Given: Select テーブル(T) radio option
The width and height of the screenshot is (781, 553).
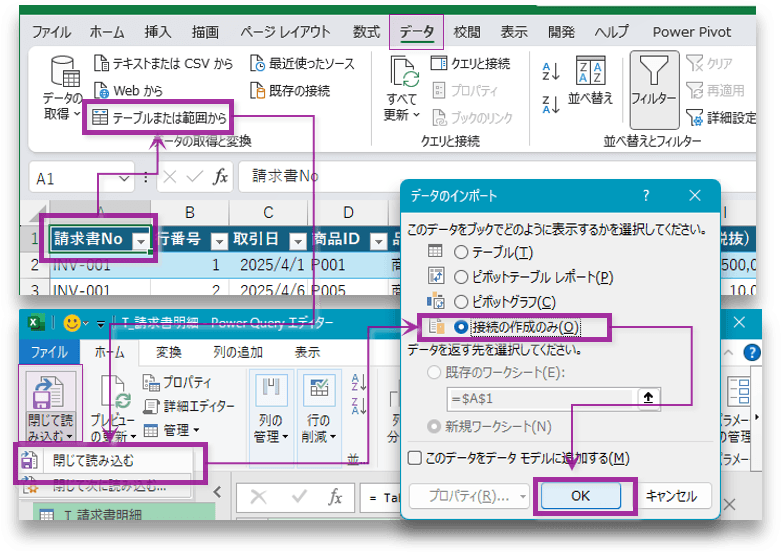Looking at the screenshot, I should click(461, 252).
